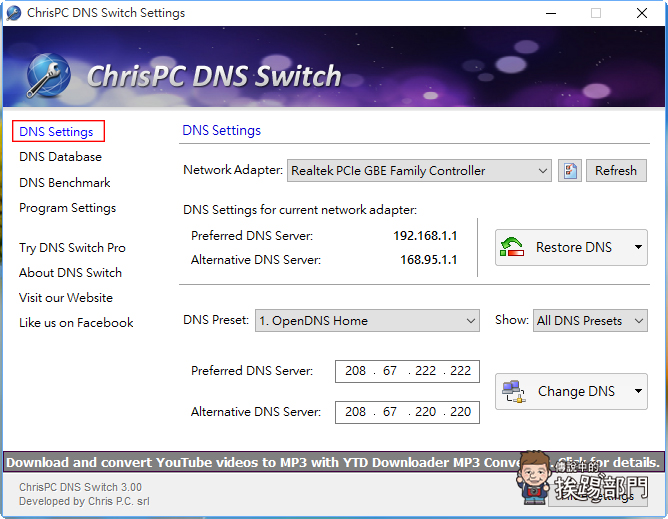Open Try DNS Switch Pro
Screen dimensions: 668x519
point(72,248)
